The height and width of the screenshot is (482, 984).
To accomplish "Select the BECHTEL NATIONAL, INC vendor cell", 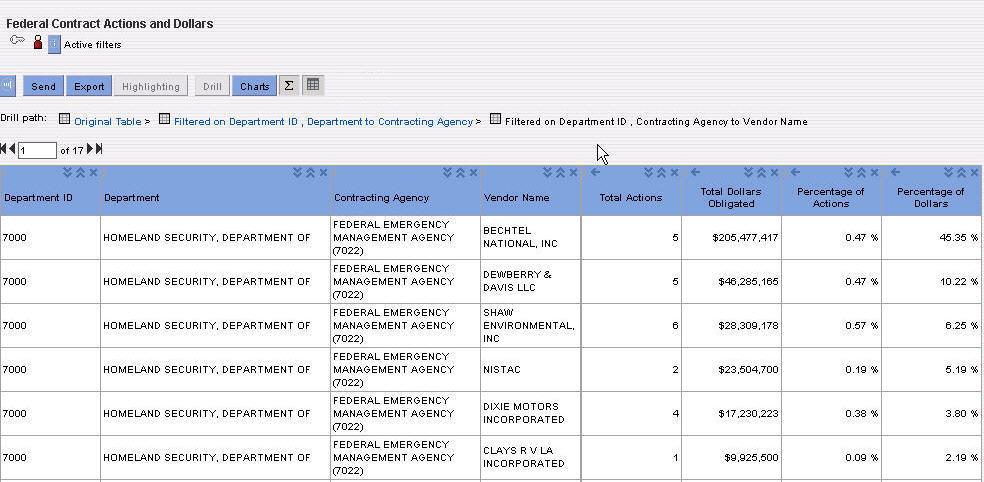I will tap(531, 237).
